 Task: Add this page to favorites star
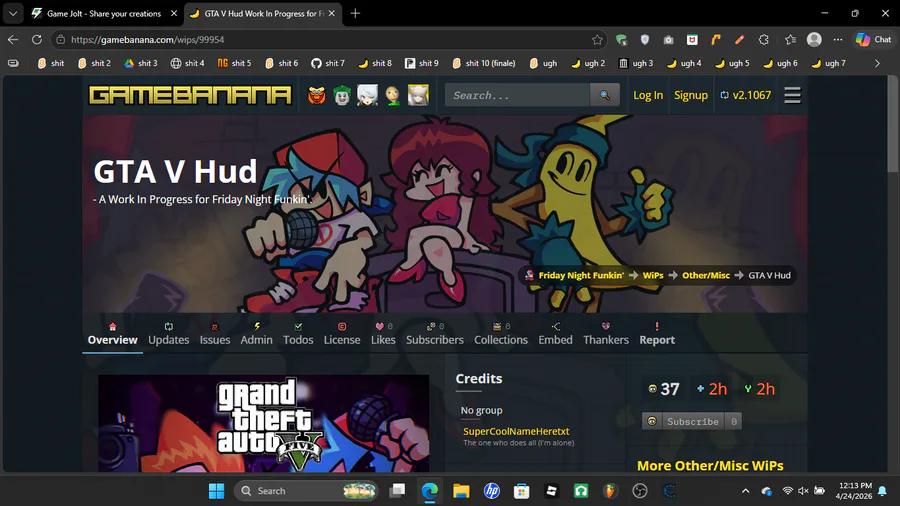[x=597, y=40]
